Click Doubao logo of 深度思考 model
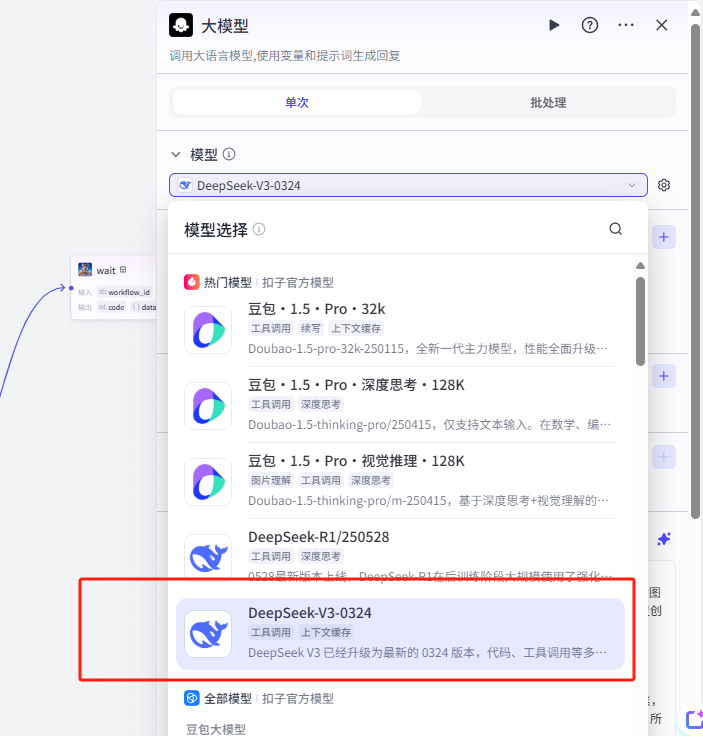703x736 pixels. [x=208, y=406]
